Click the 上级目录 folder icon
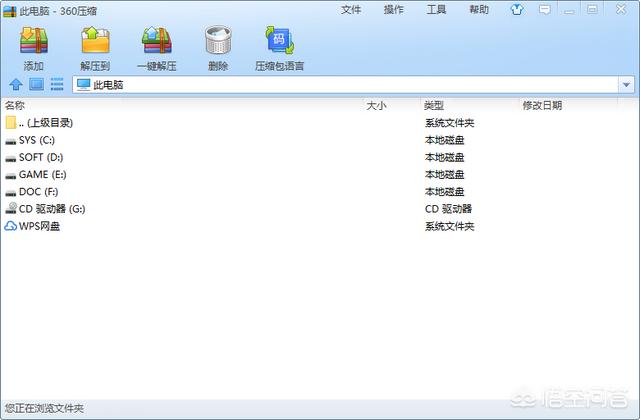The width and height of the screenshot is (640, 420). click(11, 122)
